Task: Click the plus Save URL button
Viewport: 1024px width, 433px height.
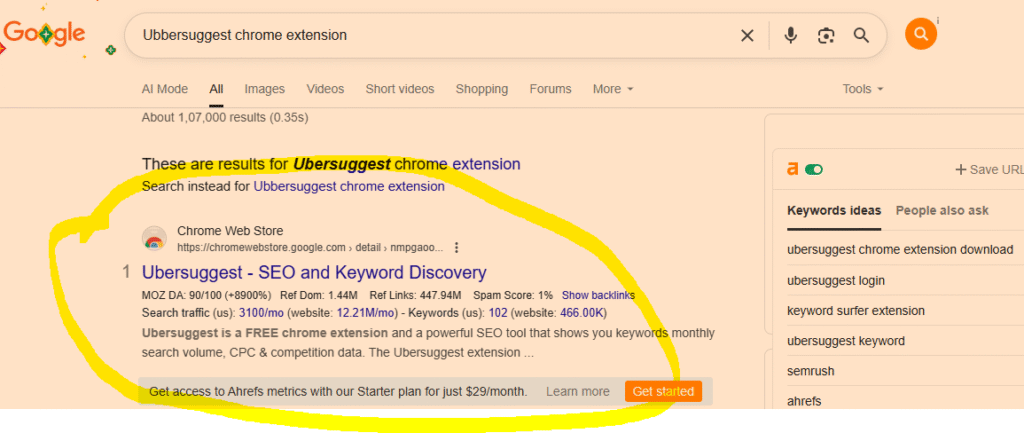Action: click(989, 170)
